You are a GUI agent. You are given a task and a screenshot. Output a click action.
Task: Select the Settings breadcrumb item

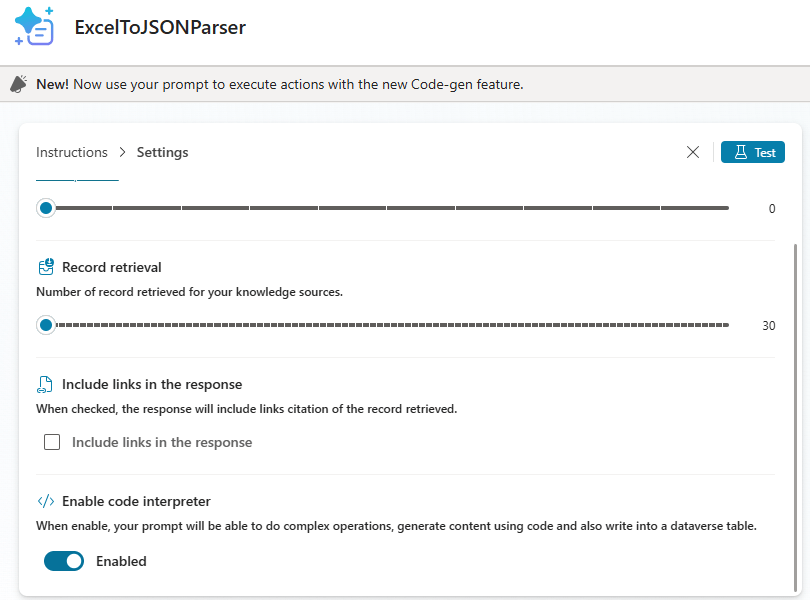pos(162,152)
